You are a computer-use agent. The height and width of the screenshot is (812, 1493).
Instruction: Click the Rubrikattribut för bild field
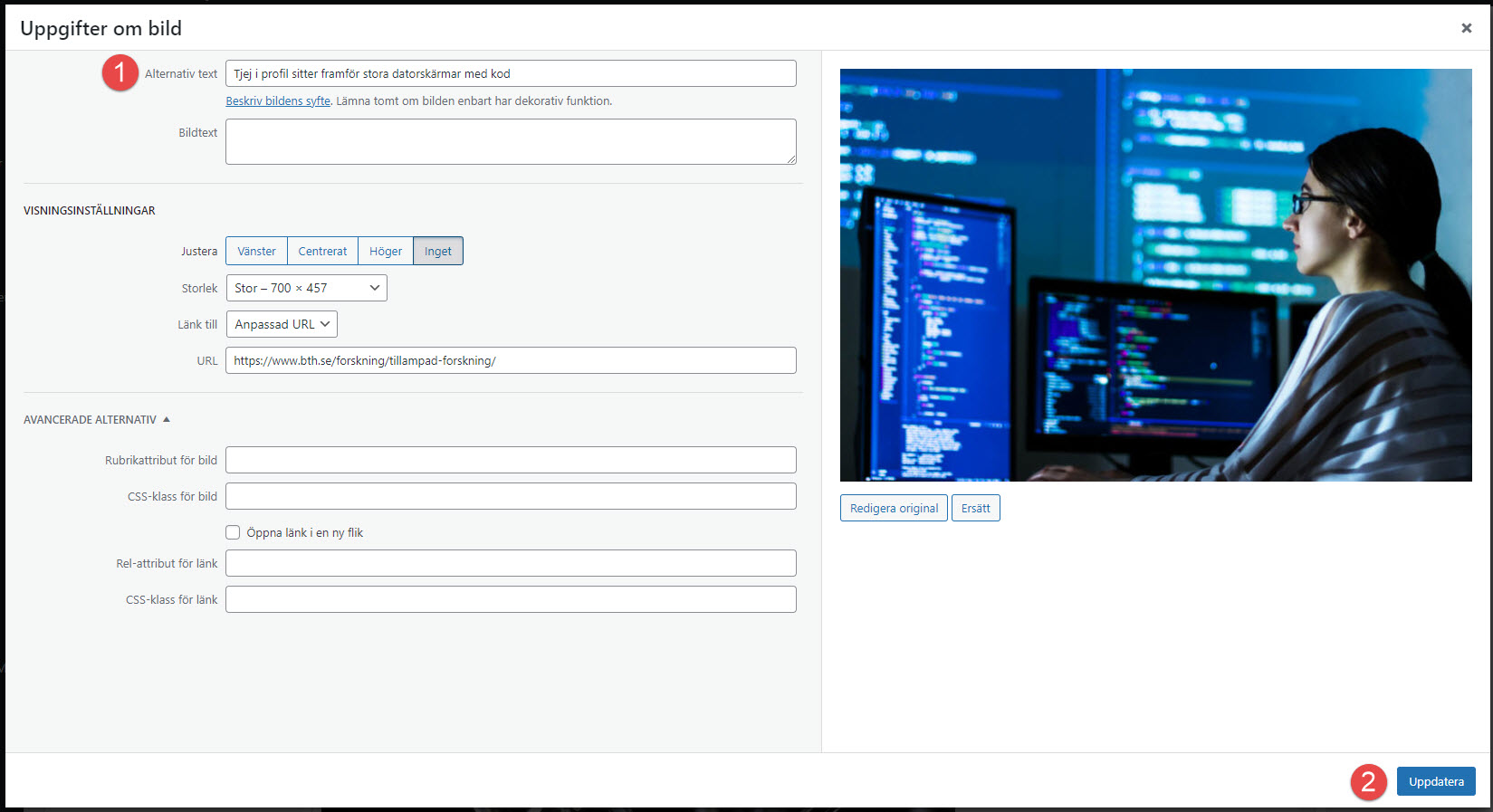[x=511, y=460]
